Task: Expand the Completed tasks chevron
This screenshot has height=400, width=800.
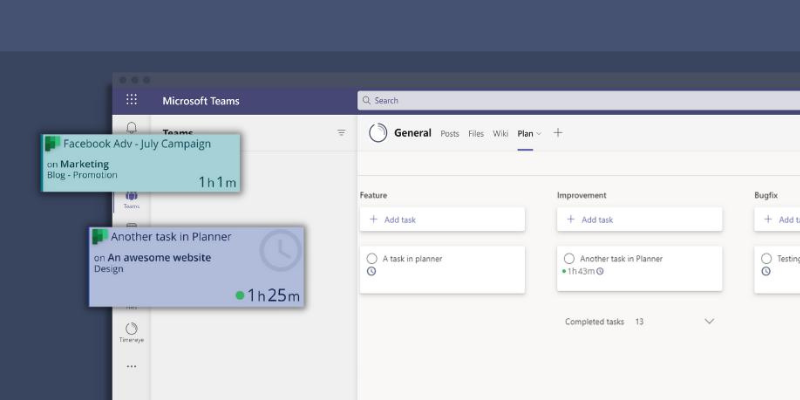Action: pyautogui.click(x=709, y=321)
